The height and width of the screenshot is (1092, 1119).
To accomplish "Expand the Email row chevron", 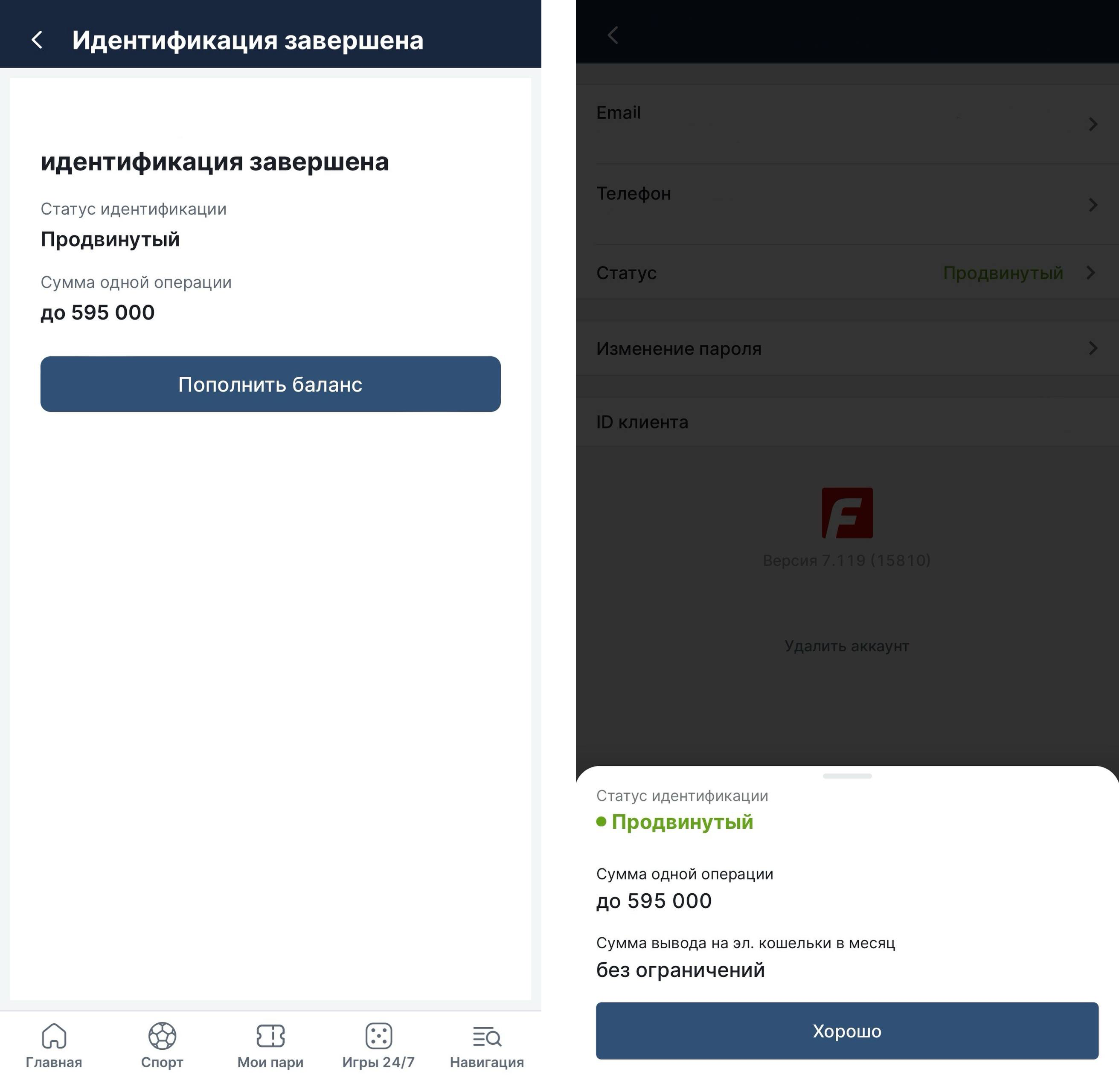I will pos(1093,124).
